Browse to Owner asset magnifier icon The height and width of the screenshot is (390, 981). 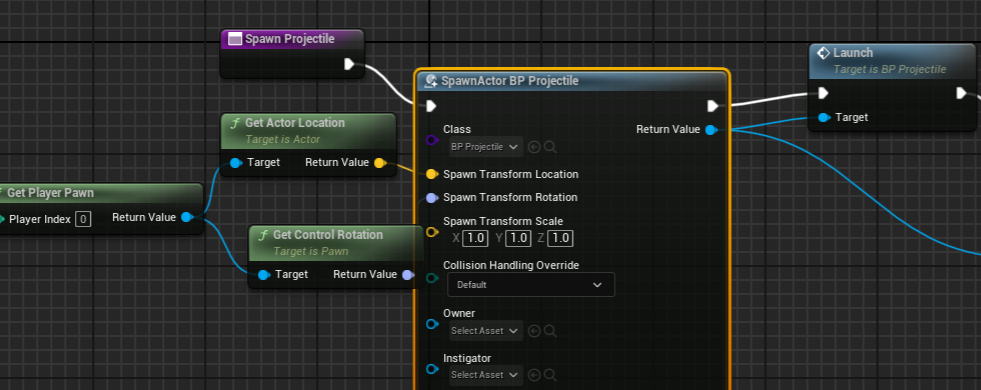point(550,331)
